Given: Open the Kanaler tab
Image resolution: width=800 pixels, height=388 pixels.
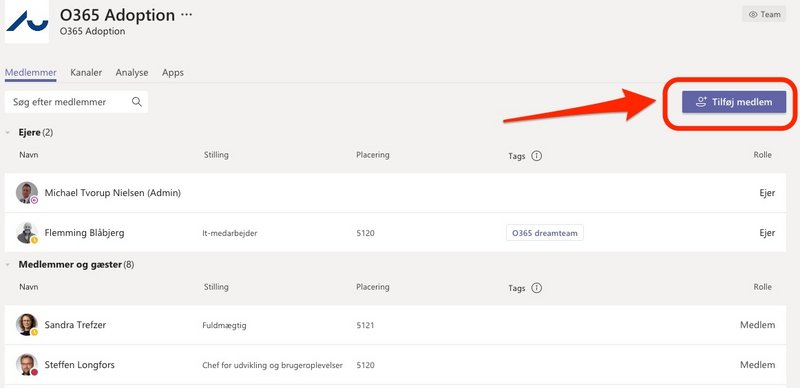Looking at the screenshot, I should tap(86, 72).
